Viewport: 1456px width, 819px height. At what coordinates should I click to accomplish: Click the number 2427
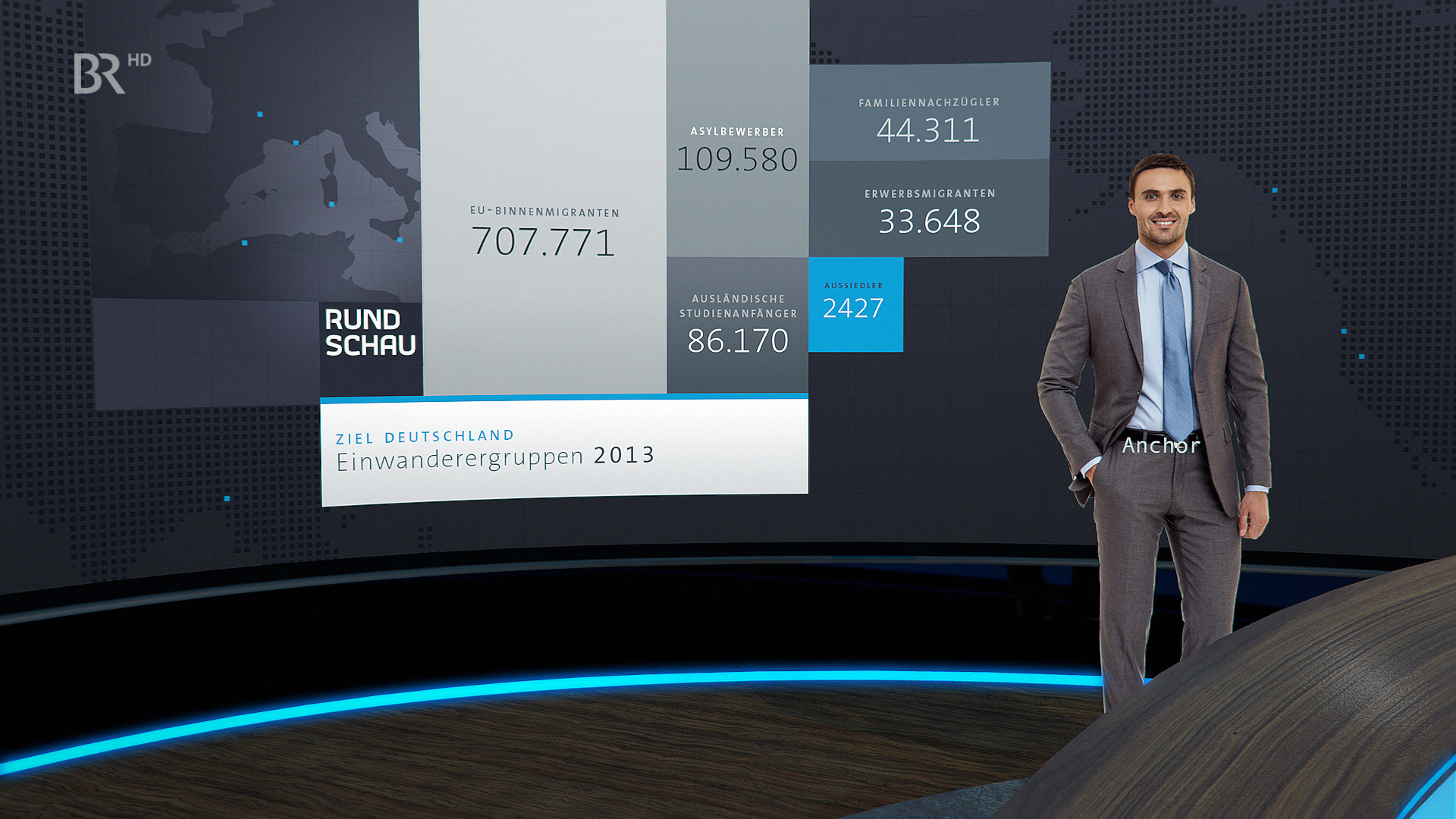[x=853, y=309]
